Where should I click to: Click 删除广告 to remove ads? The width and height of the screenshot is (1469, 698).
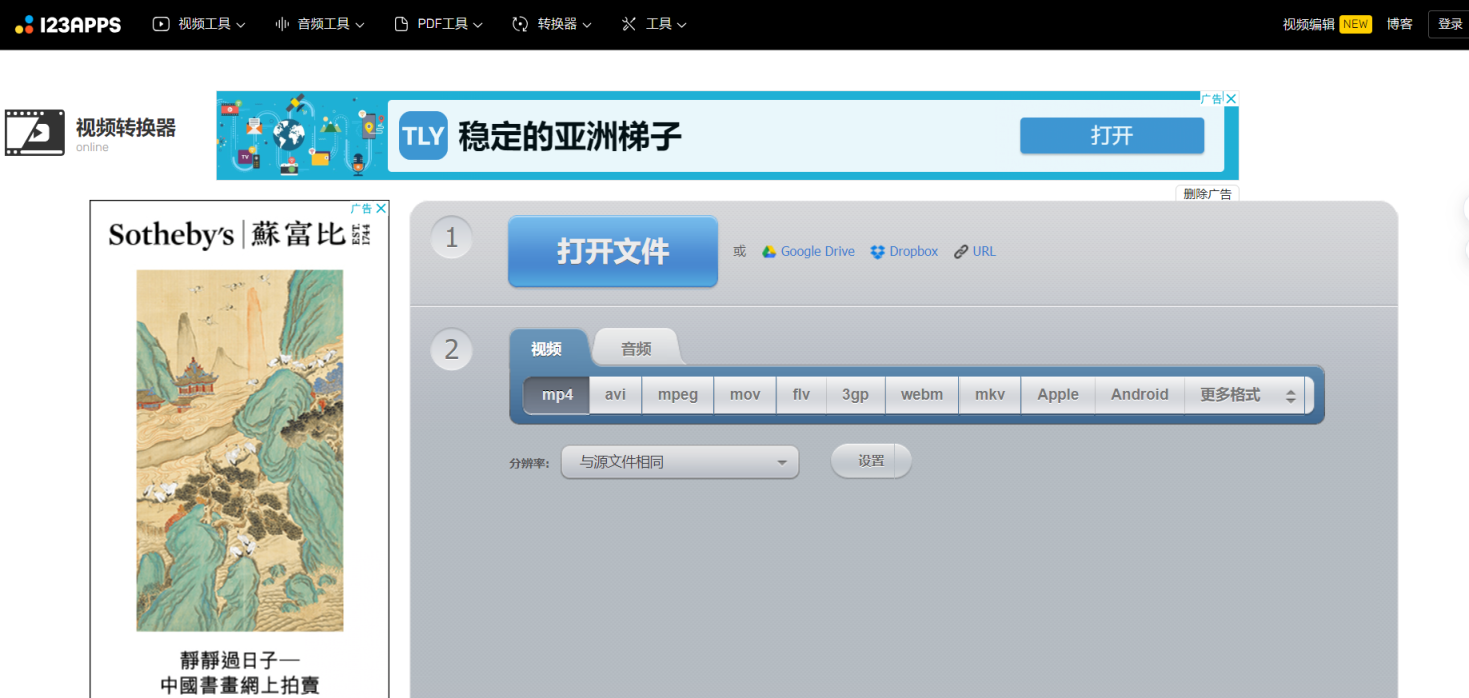(x=1207, y=193)
